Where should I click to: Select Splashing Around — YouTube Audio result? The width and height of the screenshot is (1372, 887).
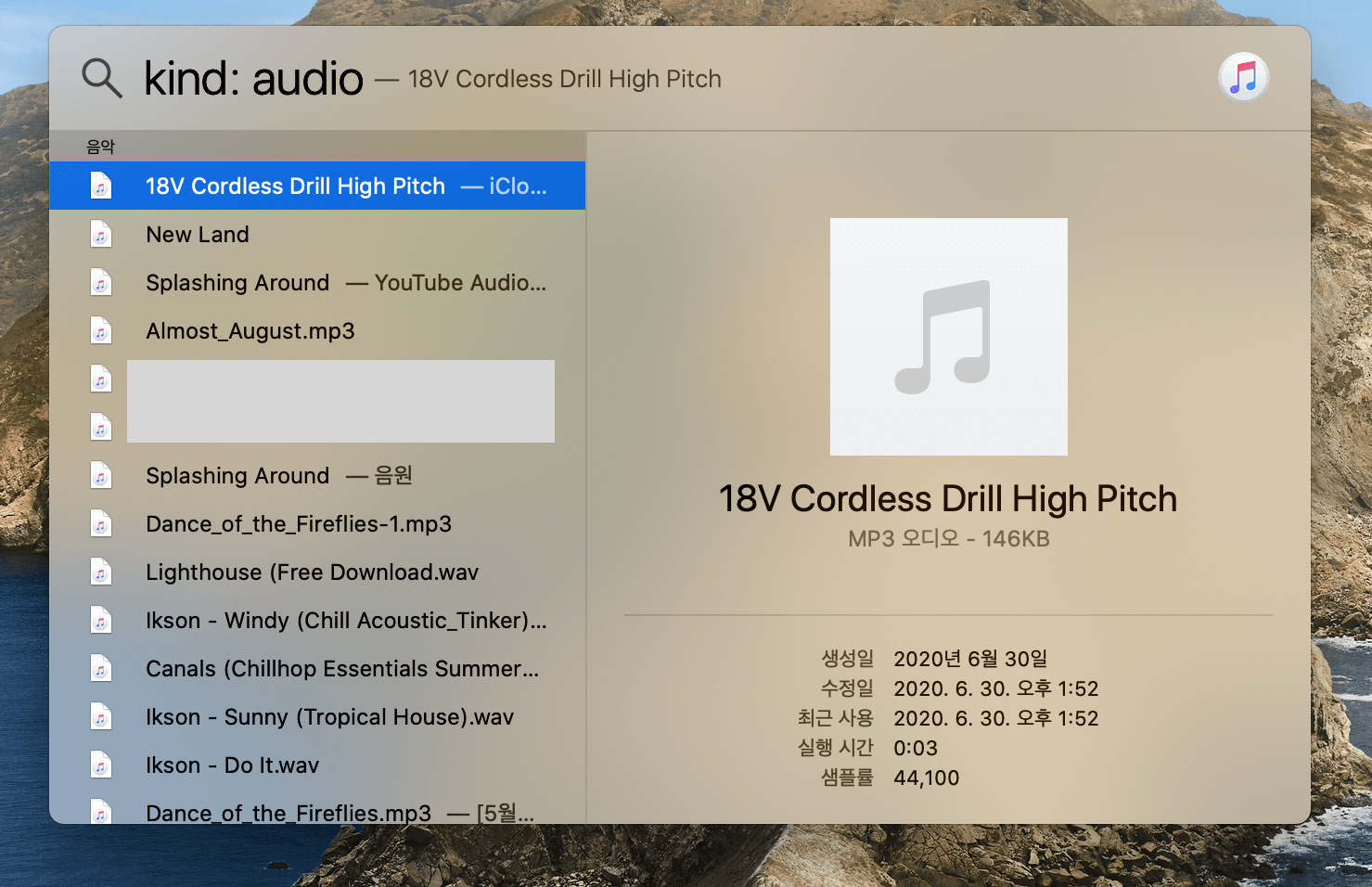[x=317, y=282]
